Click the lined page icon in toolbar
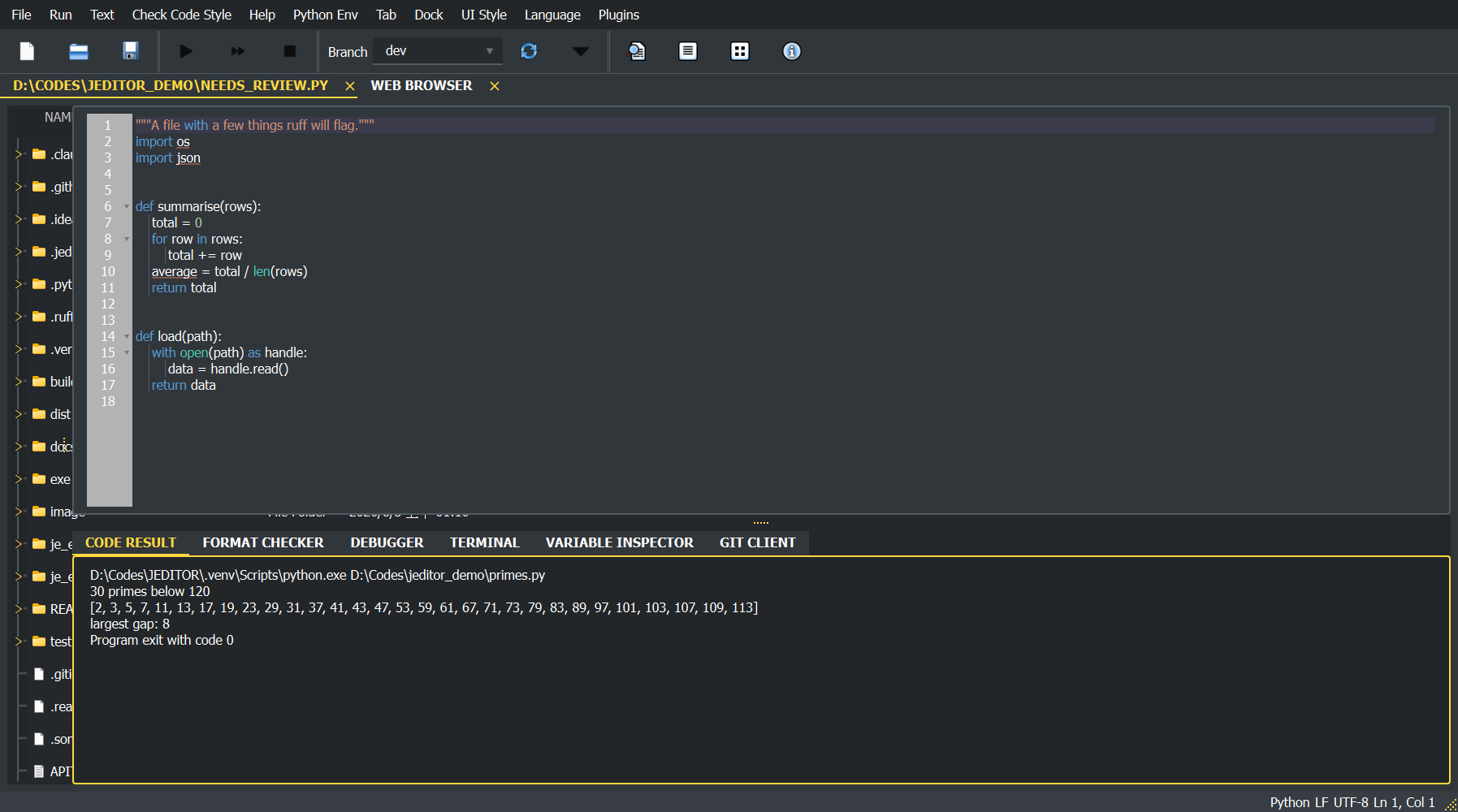The width and height of the screenshot is (1458, 812). 688,51
